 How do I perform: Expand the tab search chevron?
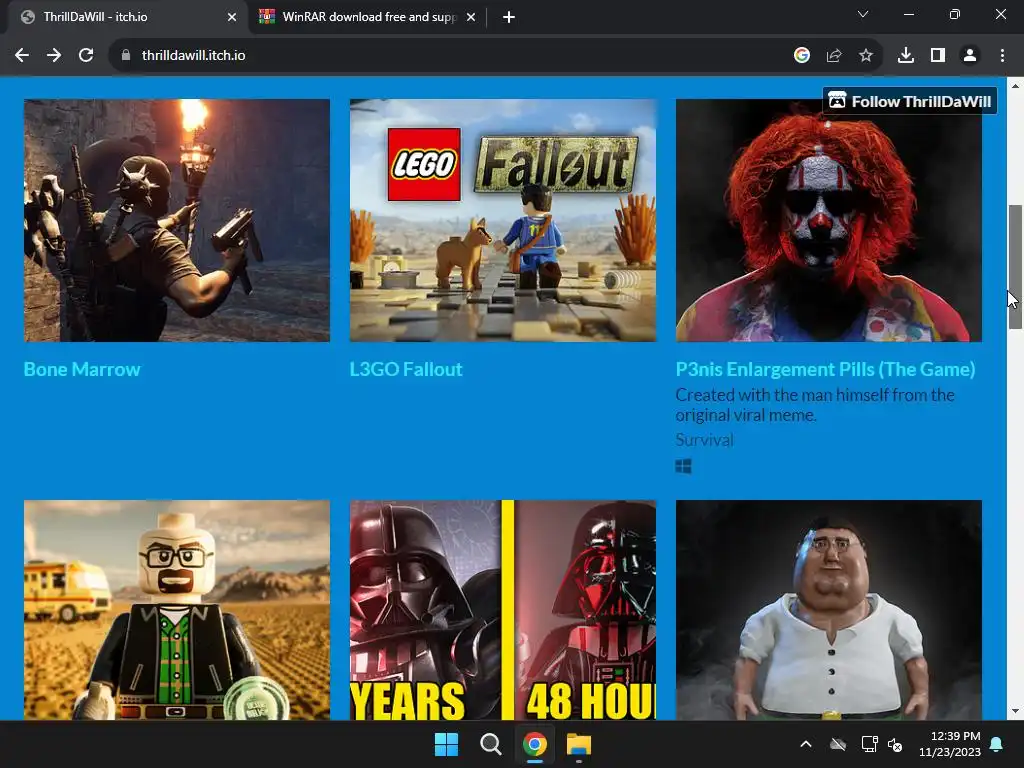point(863,14)
